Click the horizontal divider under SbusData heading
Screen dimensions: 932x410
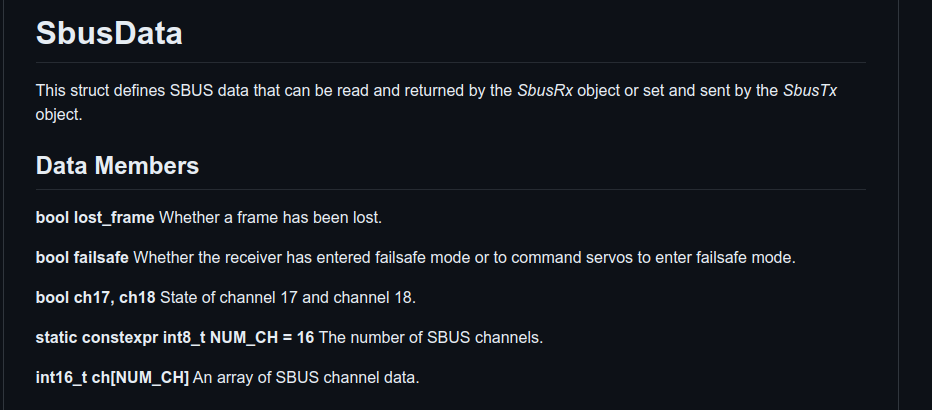coord(450,62)
